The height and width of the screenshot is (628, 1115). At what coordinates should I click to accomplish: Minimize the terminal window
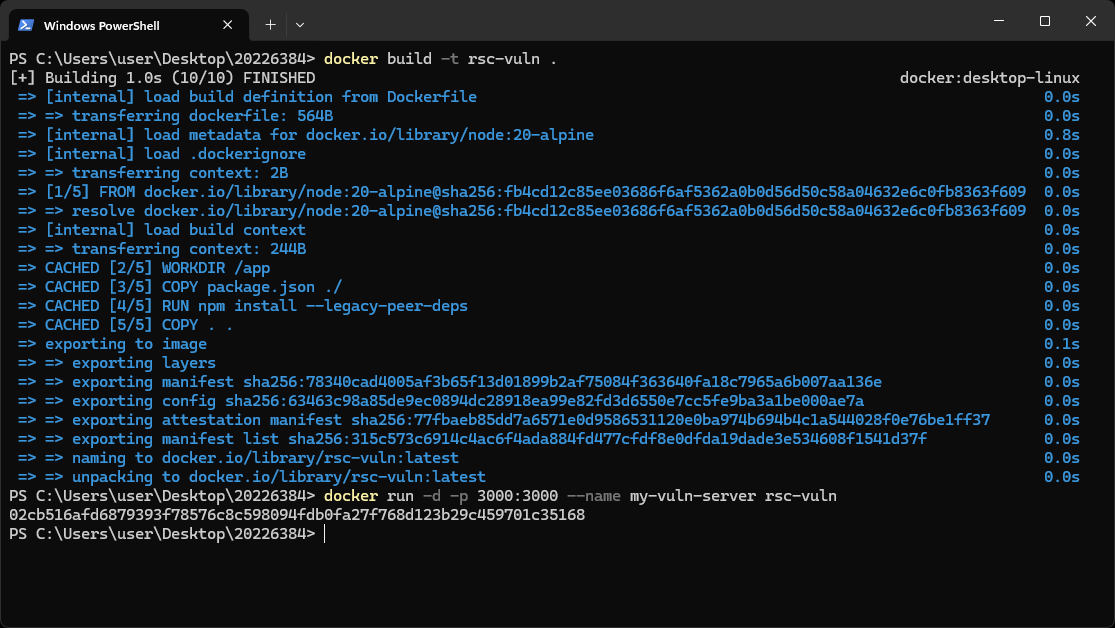(x=999, y=21)
